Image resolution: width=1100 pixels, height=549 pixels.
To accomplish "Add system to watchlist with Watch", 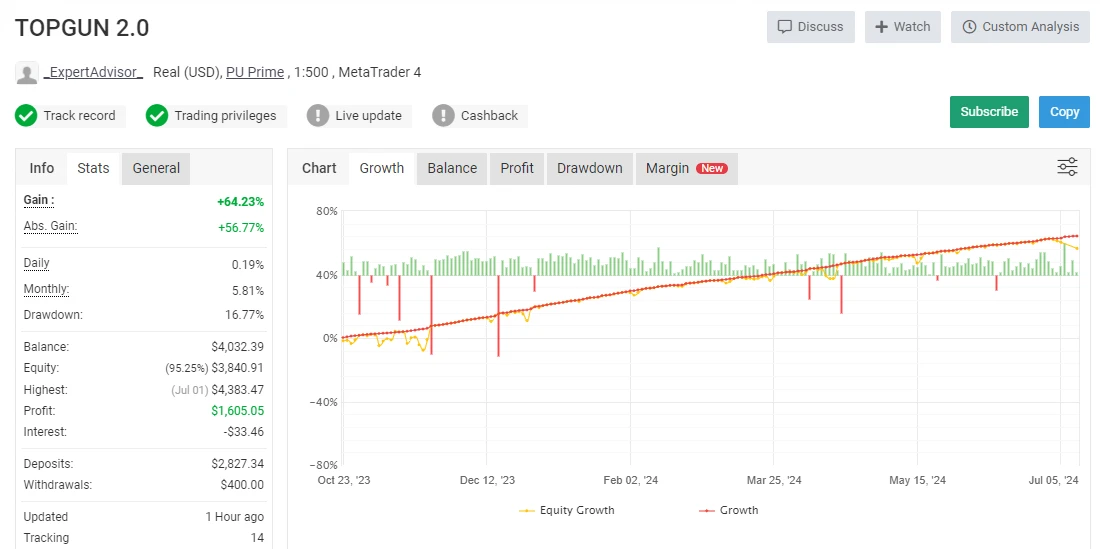I will point(902,27).
